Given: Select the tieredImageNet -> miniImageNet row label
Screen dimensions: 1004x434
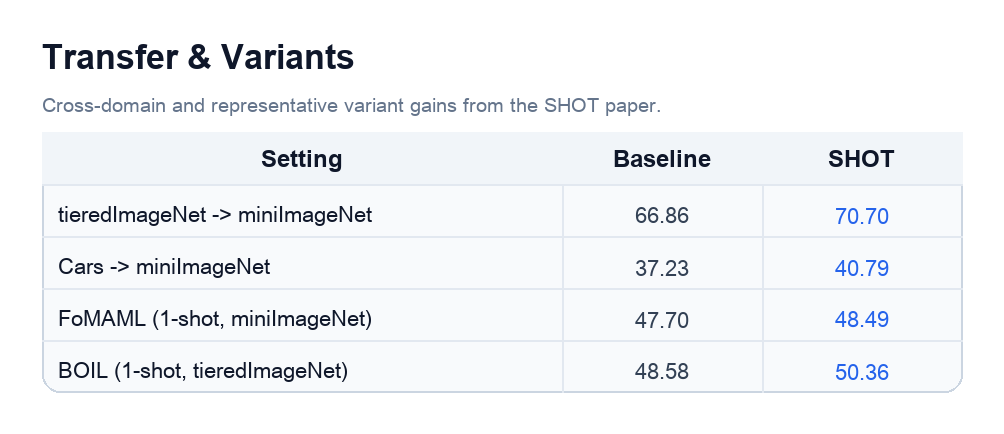Looking at the screenshot, I should (x=215, y=214).
